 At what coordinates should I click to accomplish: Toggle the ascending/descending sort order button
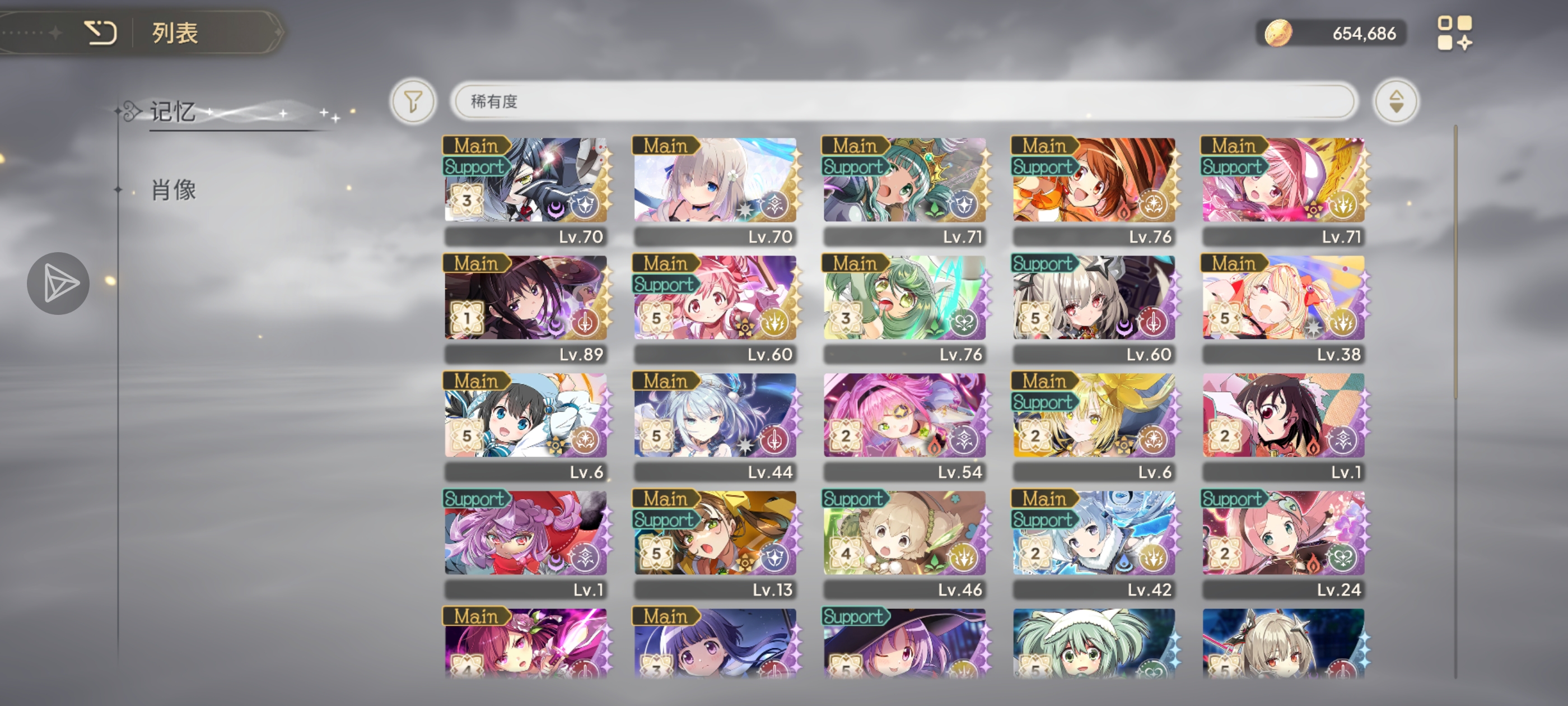(x=1396, y=101)
